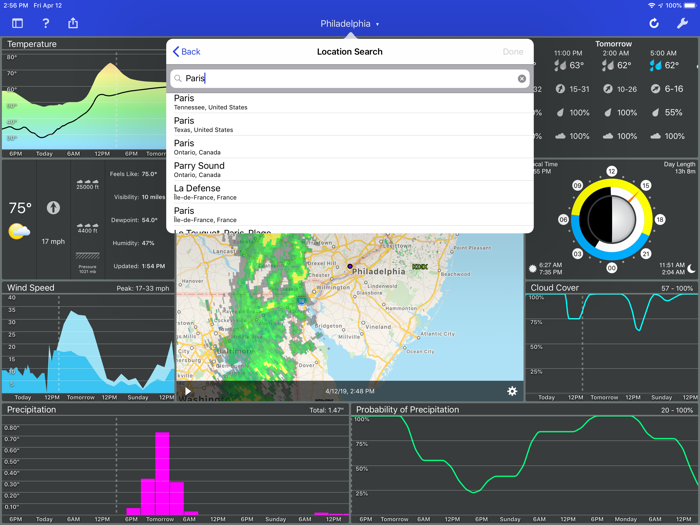Tap the cloud icon under 5:00 AM
The width and height of the screenshot is (700, 525).
click(x=655, y=136)
